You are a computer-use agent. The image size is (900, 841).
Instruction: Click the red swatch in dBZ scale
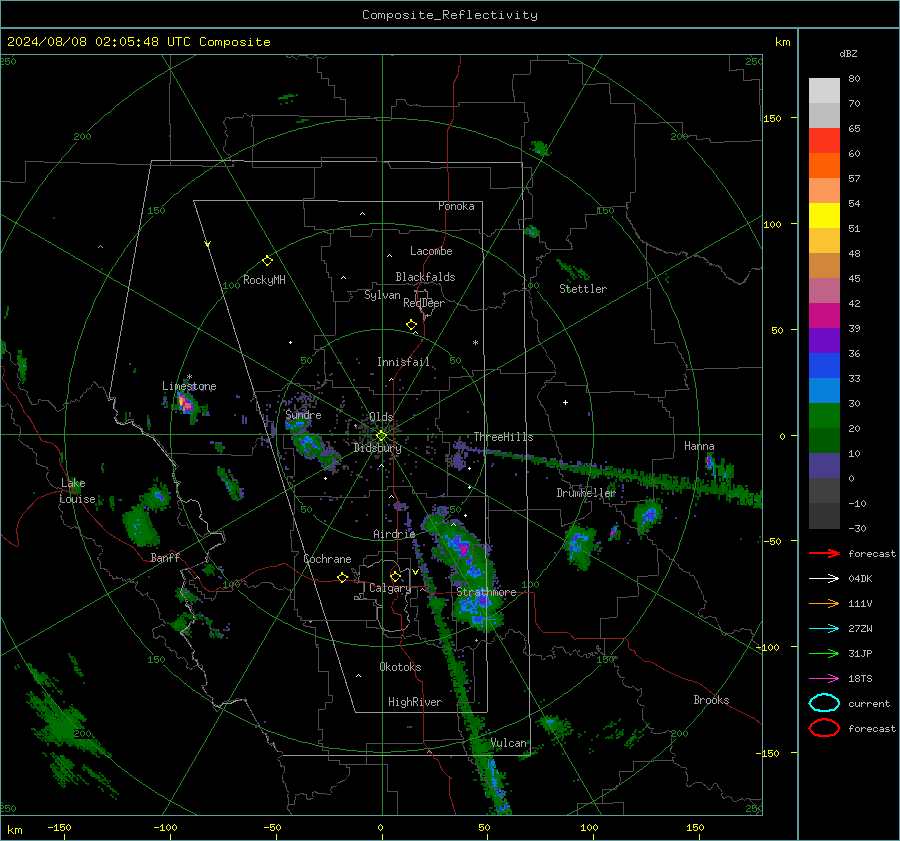coord(824,140)
